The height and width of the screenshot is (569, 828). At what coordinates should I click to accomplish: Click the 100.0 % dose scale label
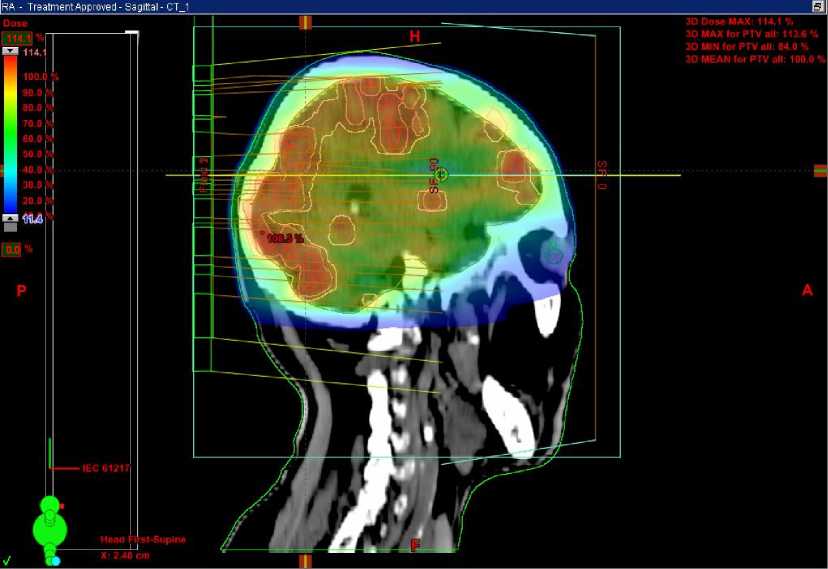41,77
